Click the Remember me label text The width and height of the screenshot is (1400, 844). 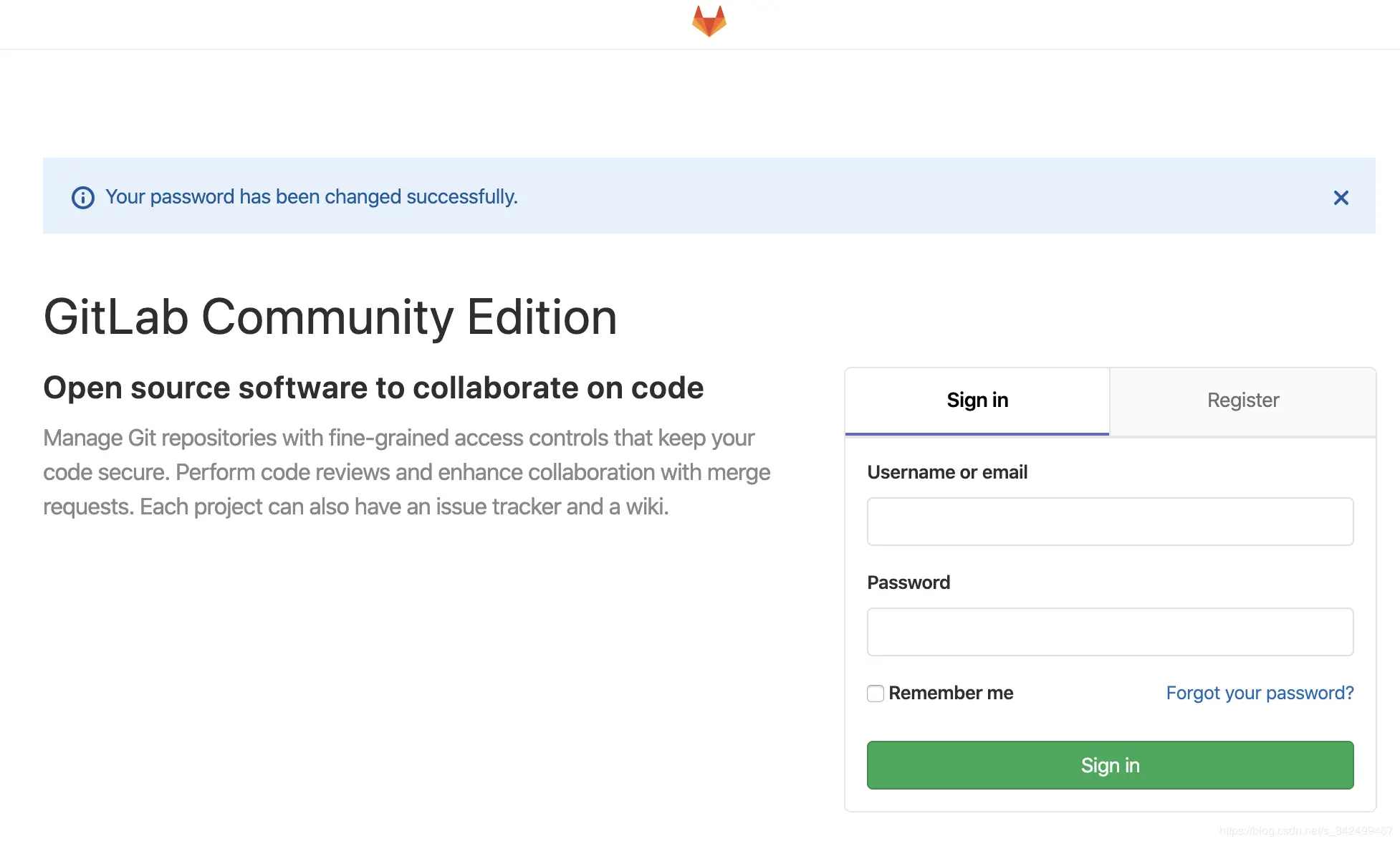951,693
